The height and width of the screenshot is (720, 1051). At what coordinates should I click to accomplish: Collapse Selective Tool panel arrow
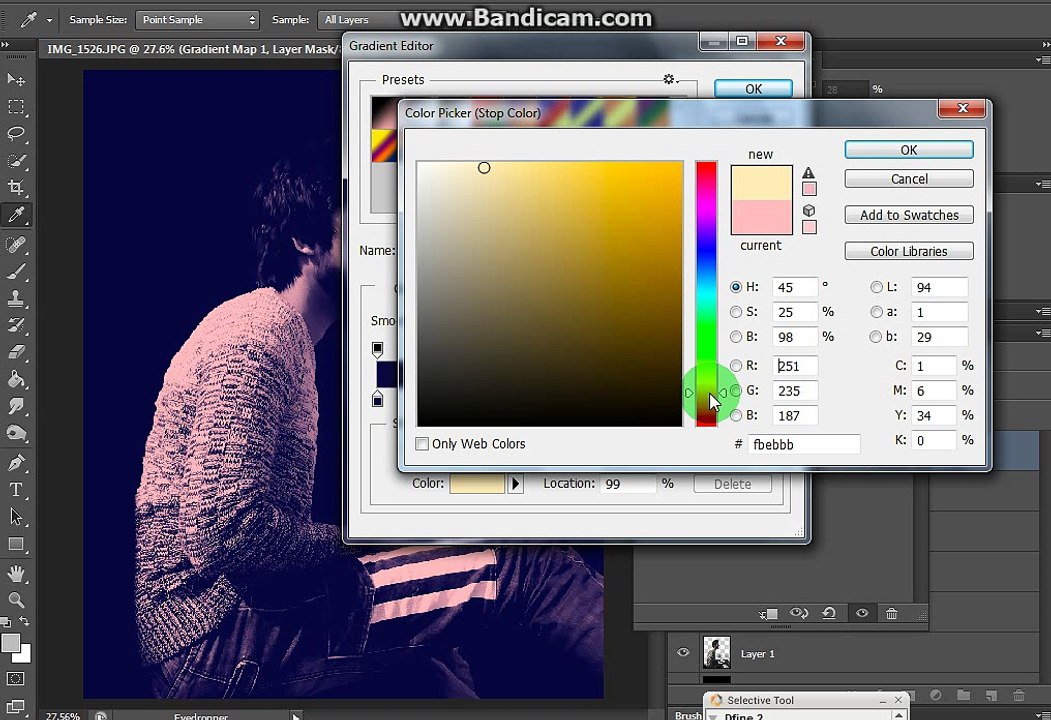pos(713,716)
